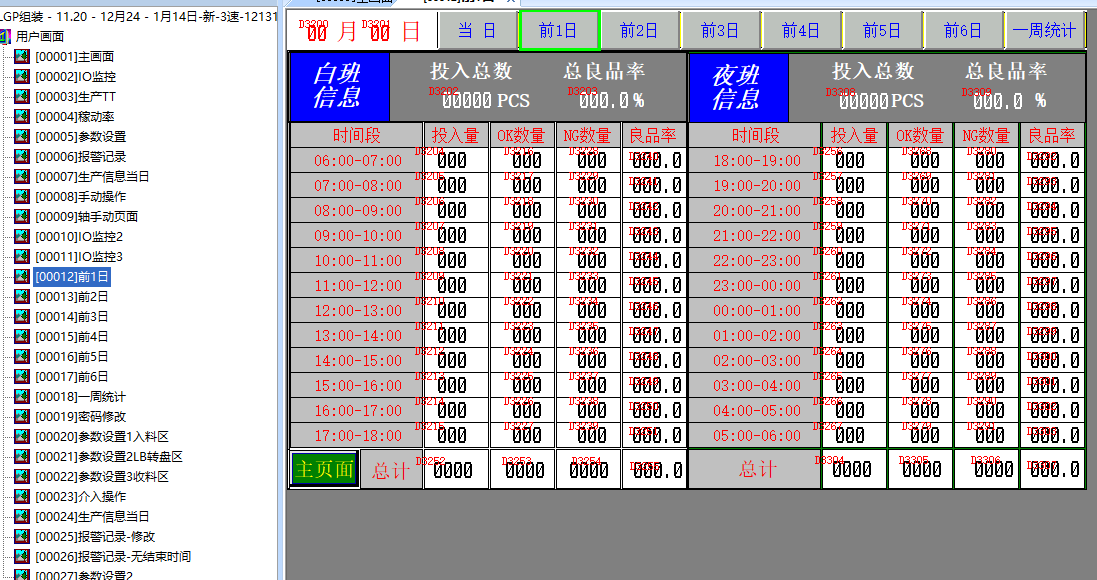The width and height of the screenshot is (1097, 580).
Task: Click the icon beside [00001]主画面
Action: [22, 57]
